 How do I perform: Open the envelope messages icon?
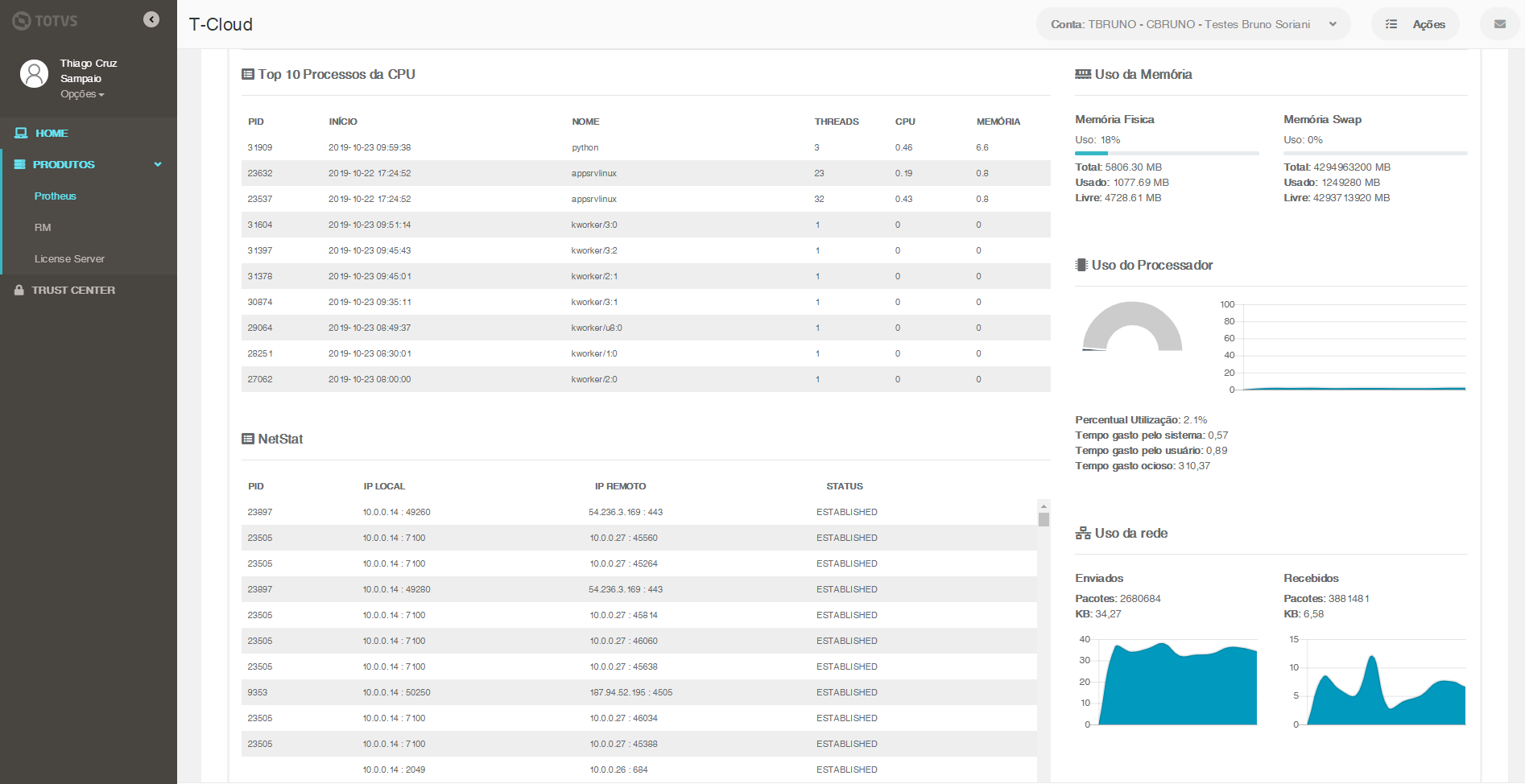(x=1500, y=24)
